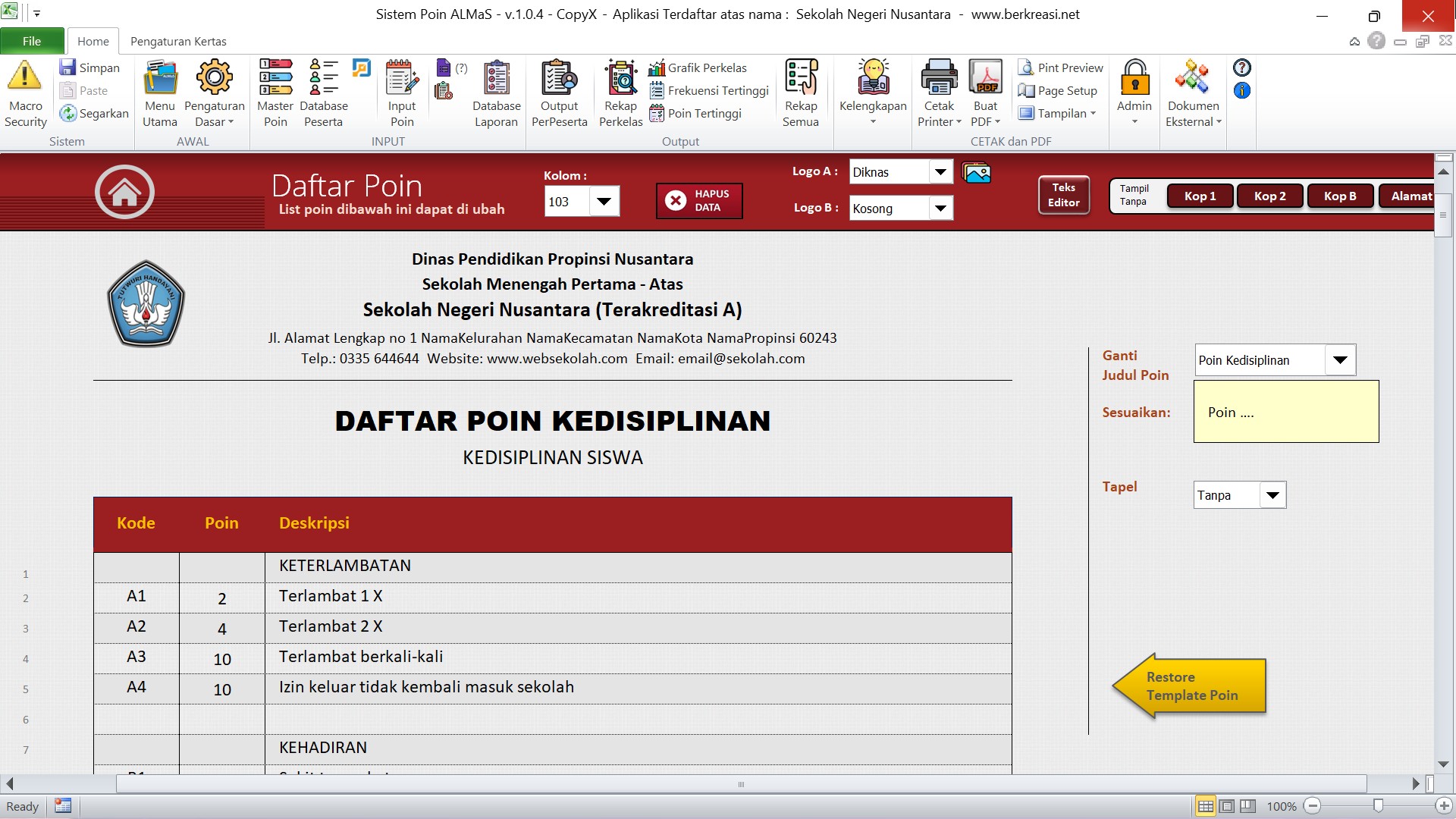This screenshot has width=1456, height=819.
Task: Click the Cetak Printer icon
Action: point(939,77)
